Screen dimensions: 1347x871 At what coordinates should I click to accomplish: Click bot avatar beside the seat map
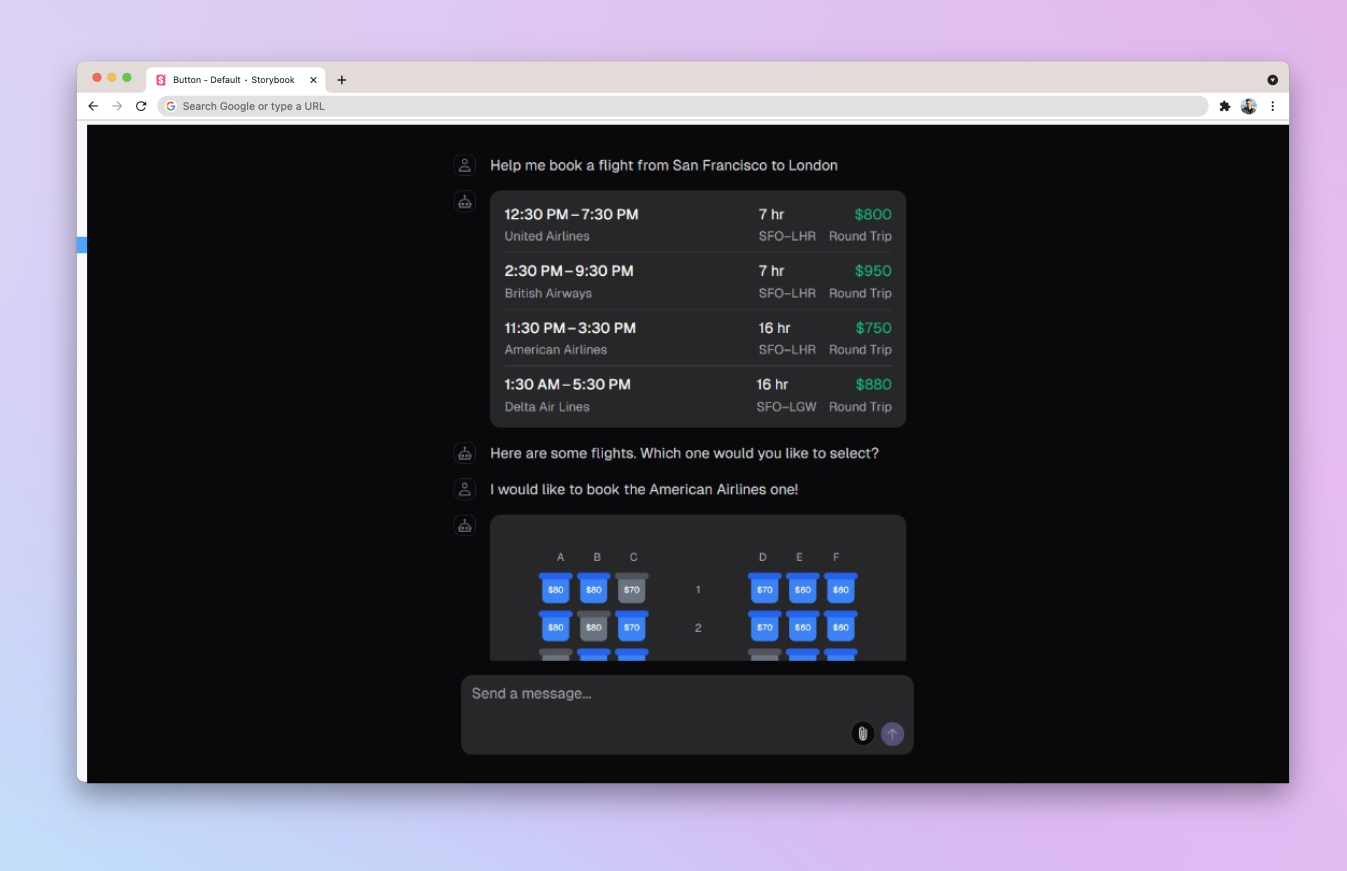pos(465,526)
